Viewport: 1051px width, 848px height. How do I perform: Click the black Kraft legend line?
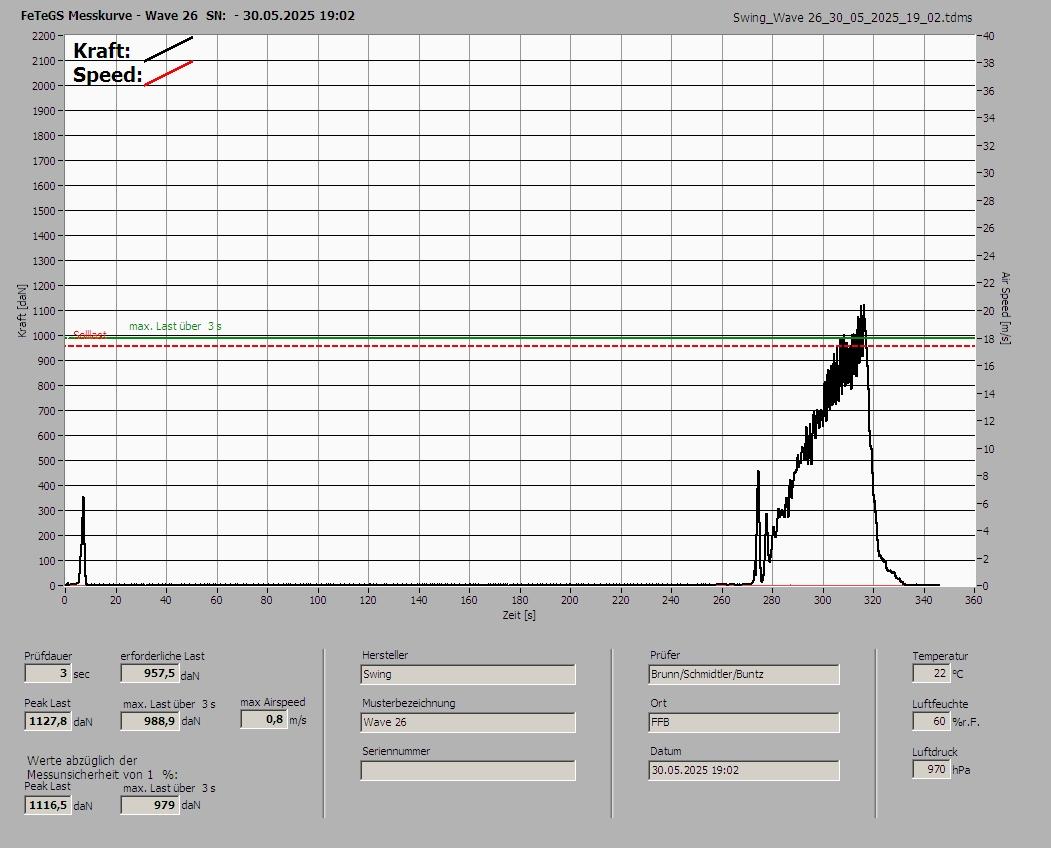point(169,49)
